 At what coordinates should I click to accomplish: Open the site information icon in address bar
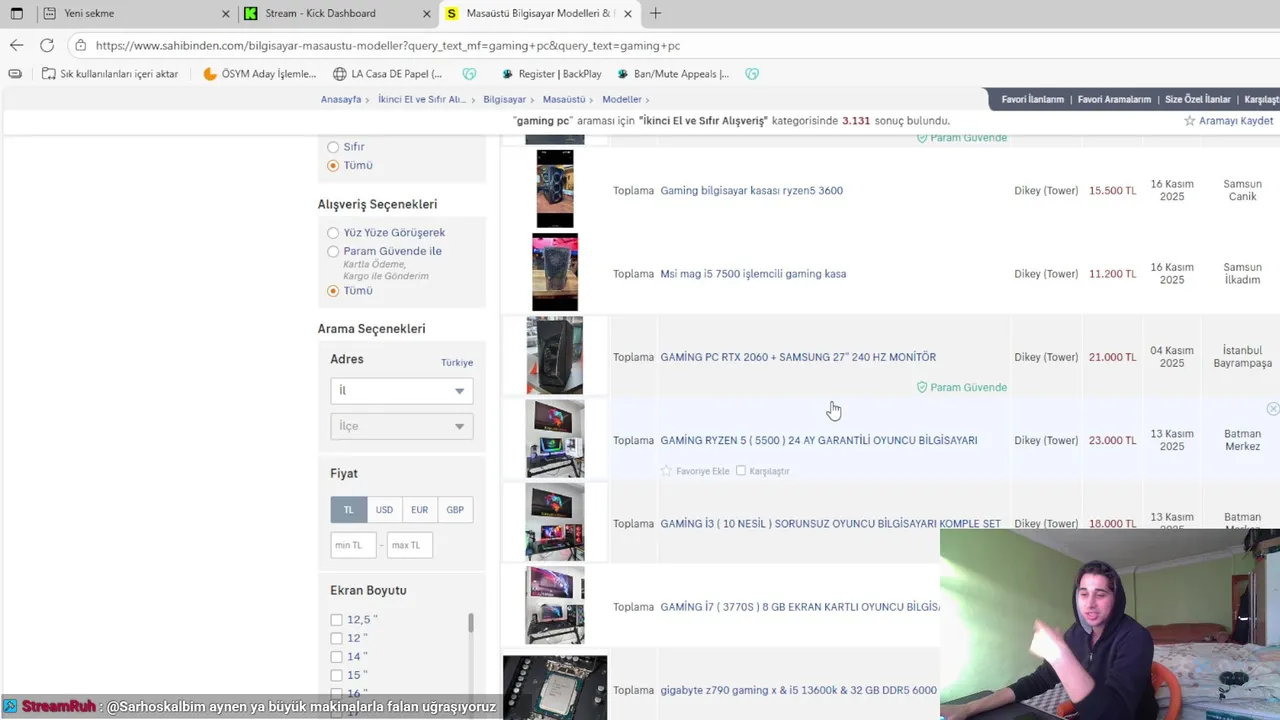(x=80, y=45)
